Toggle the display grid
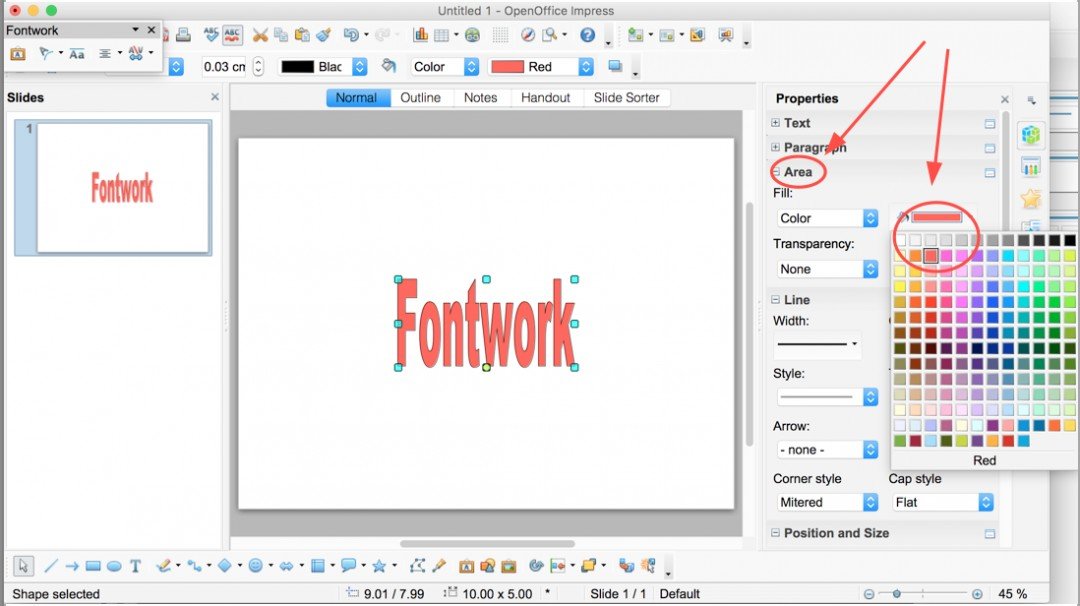The image size is (1080, 606). [499, 35]
